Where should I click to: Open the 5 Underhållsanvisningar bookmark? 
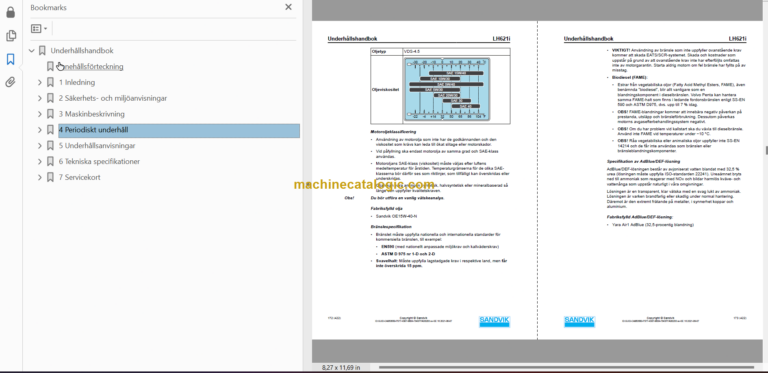tap(97, 146)
